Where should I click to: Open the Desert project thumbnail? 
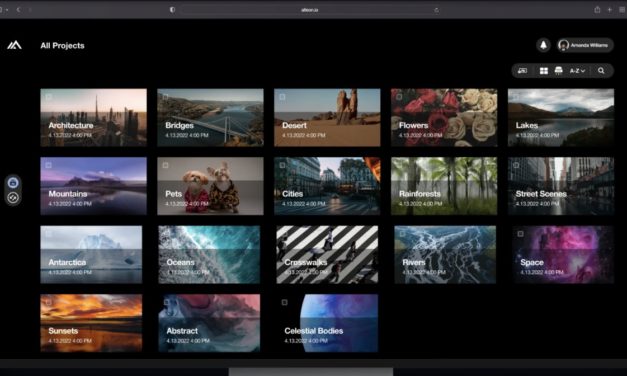327,118
